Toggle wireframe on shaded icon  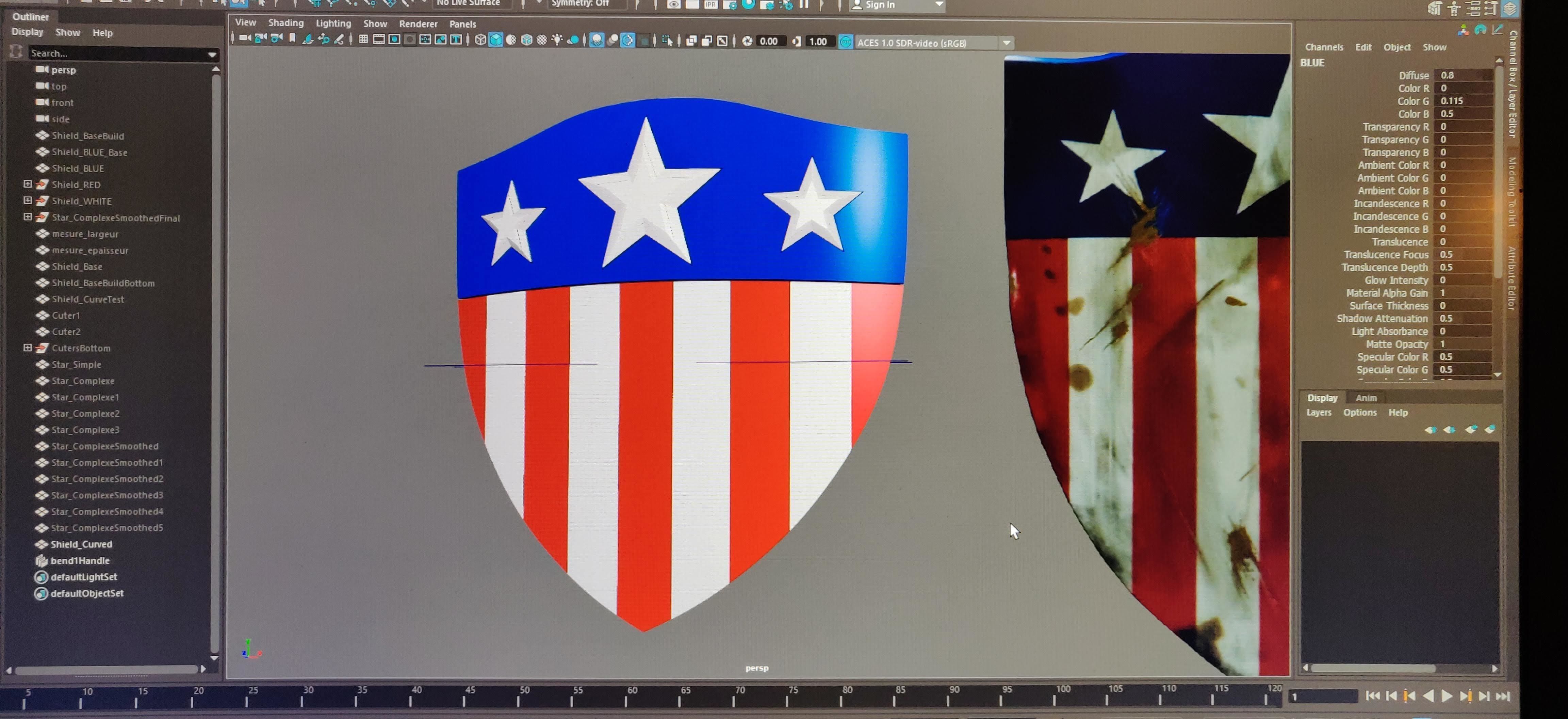tap(526, 40)
